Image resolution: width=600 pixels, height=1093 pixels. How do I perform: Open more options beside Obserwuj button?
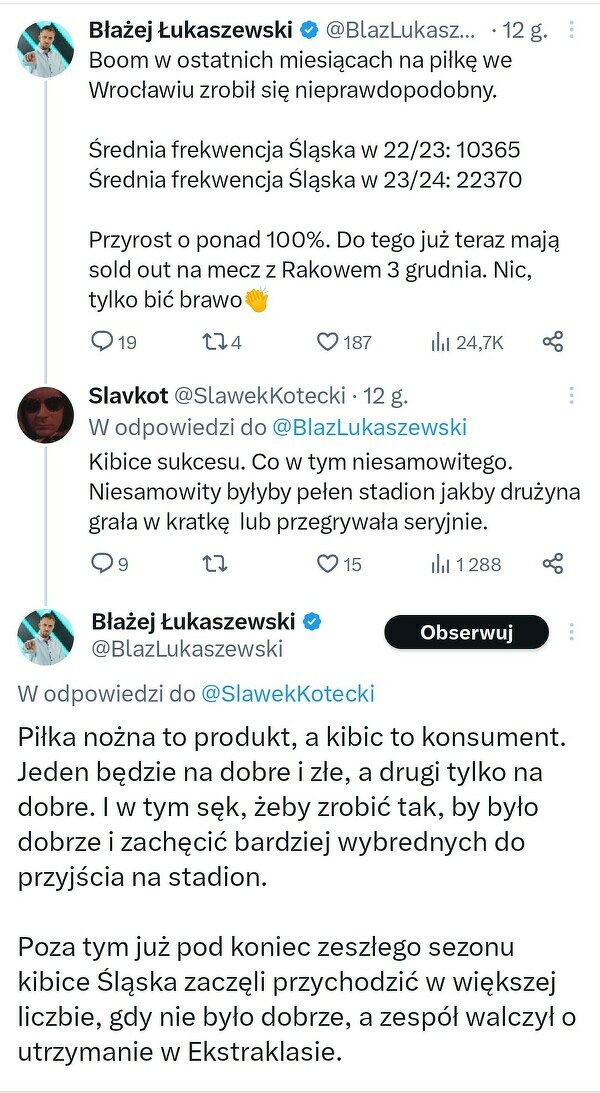(x=572, y=632)
